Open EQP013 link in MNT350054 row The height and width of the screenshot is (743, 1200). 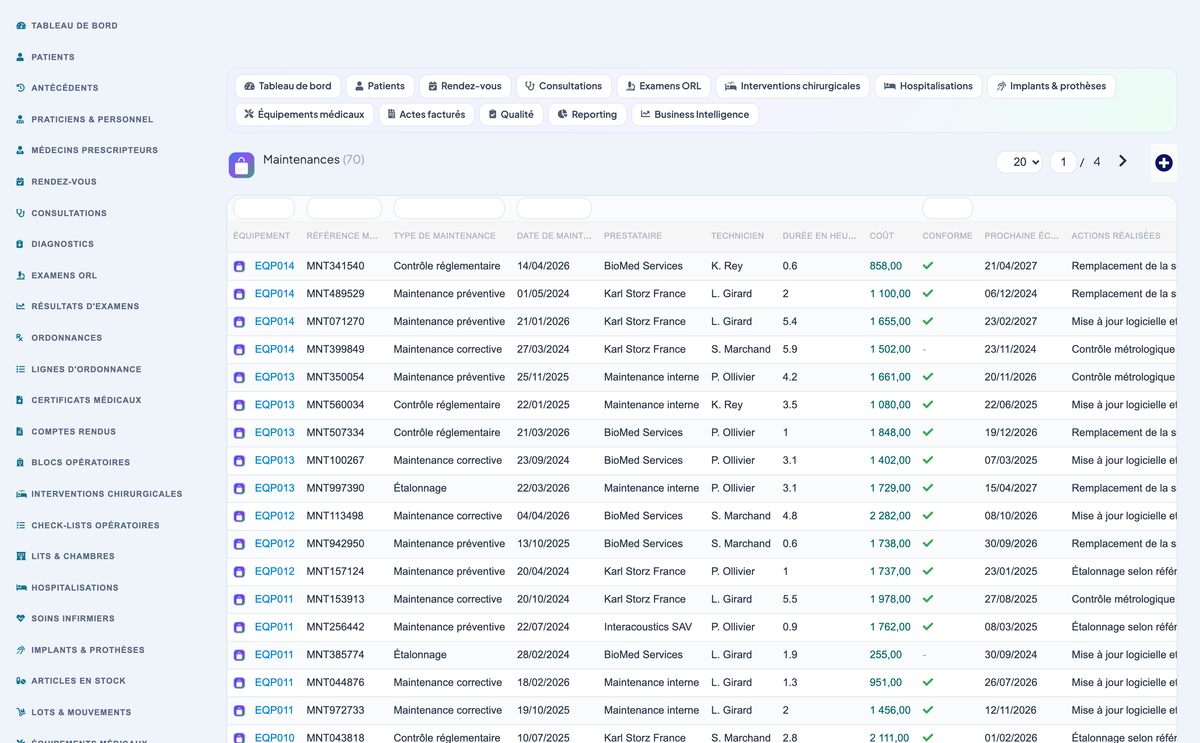tap(275, 377)
